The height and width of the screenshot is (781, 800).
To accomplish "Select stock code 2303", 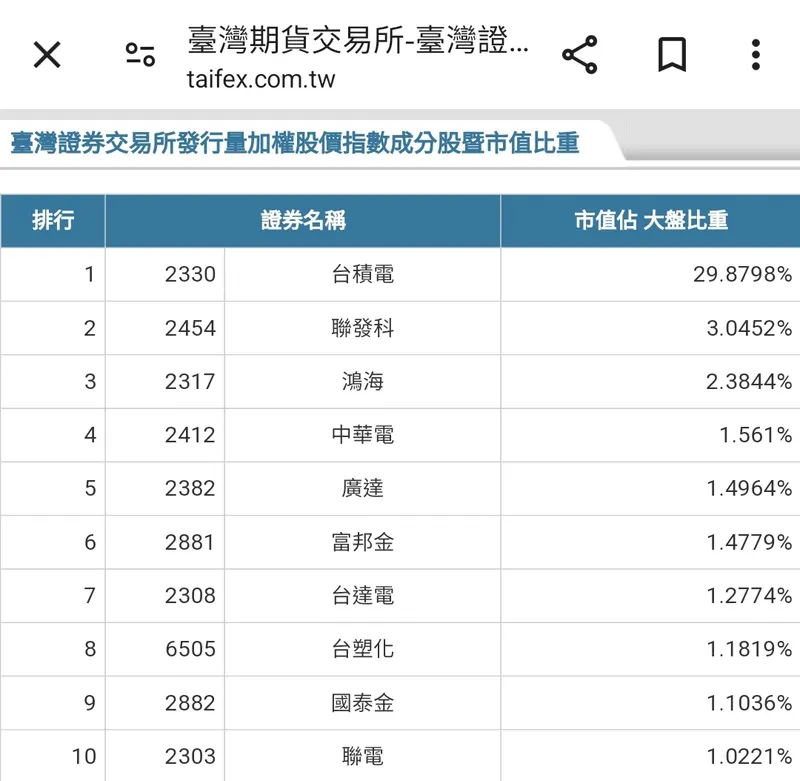I will click(x=190, y=757).
